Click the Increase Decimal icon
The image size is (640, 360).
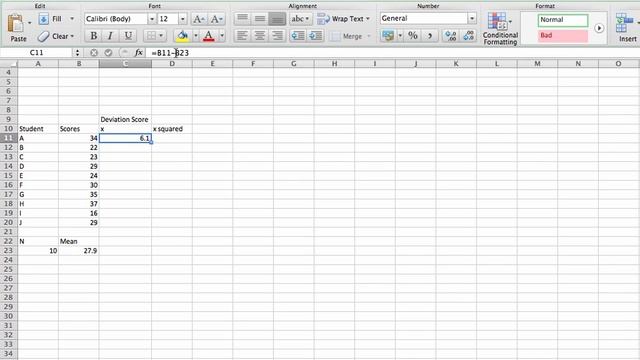point(451,36)
